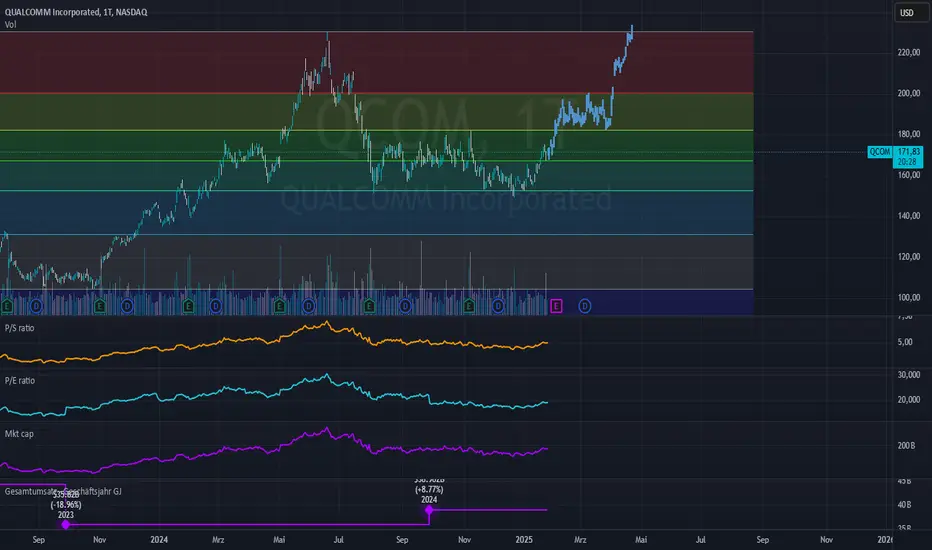Click the 2025 label on time axis

click(x=524, y=540)
